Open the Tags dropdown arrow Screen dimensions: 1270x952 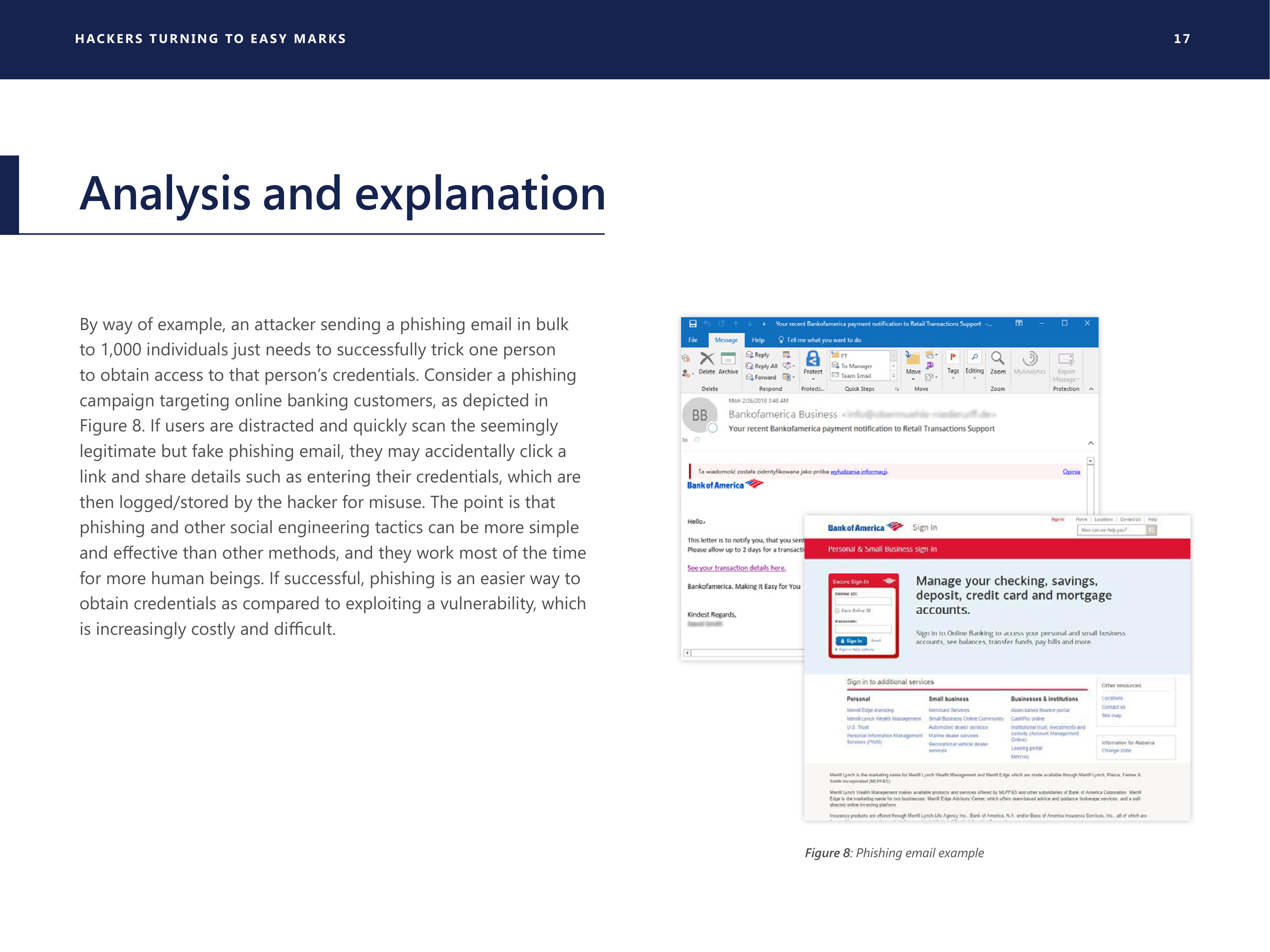point(953,378)
